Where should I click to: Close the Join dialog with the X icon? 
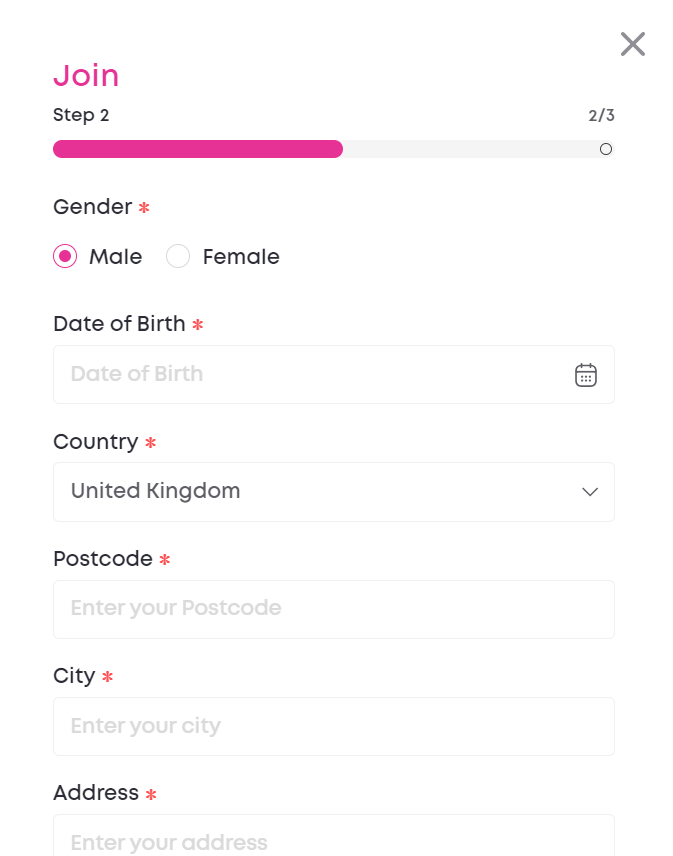tap(633, 44)
